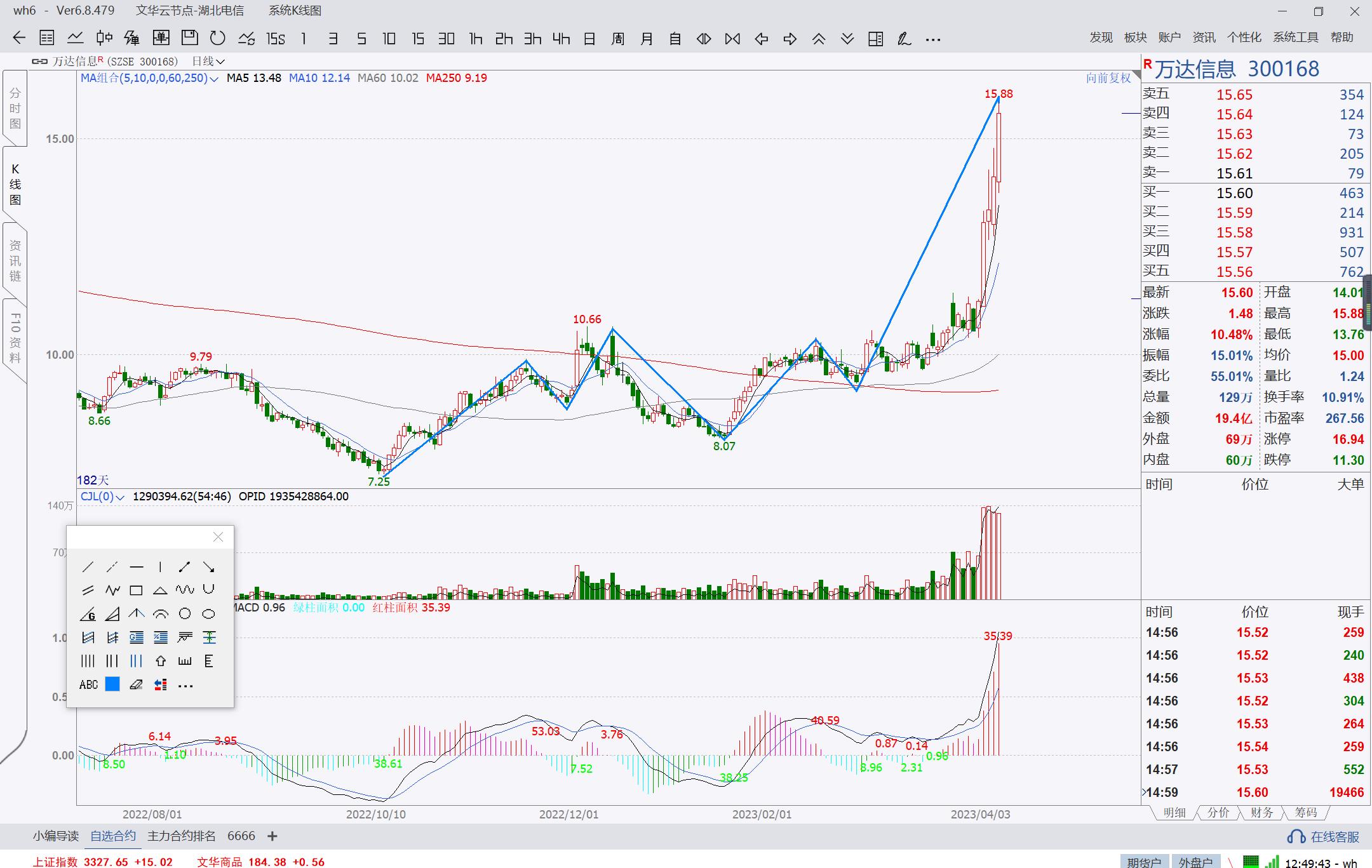
Task: Expand the 日线 period dropdown
Action: click(208, 62)
